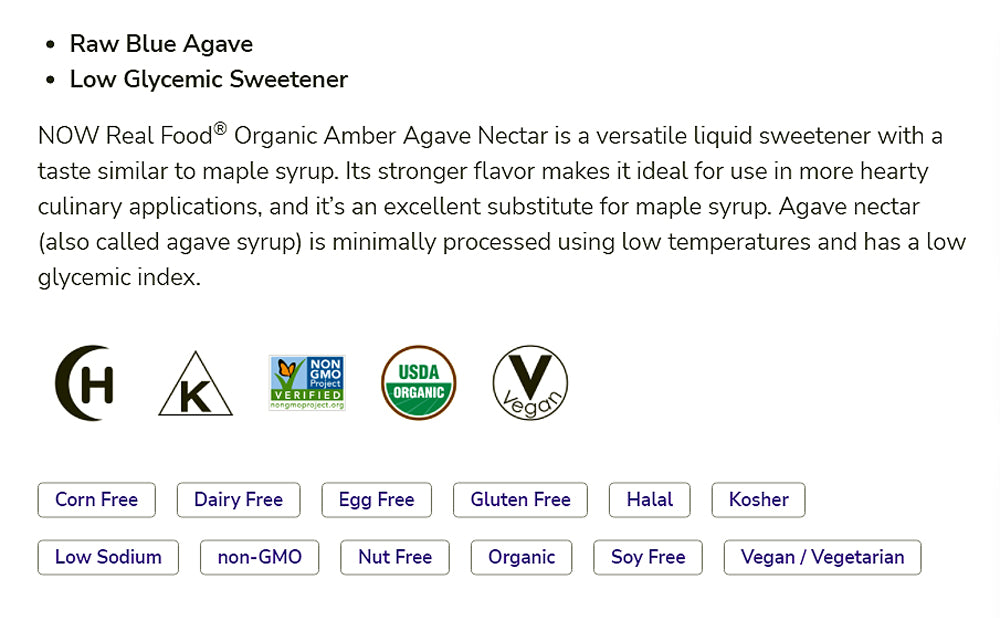The width and height of the screenshot is (1000, 618).
Task: Click the non-GMO tag
Action: 259,557
